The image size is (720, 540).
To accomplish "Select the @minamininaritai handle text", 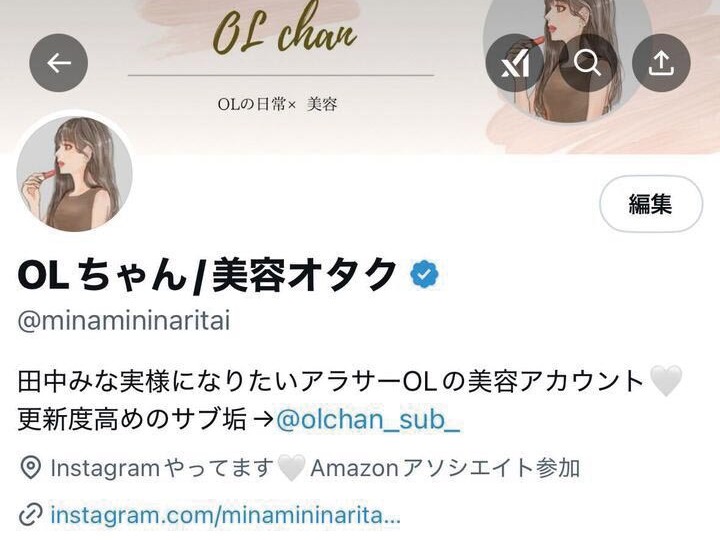I will tap(124, 321).
